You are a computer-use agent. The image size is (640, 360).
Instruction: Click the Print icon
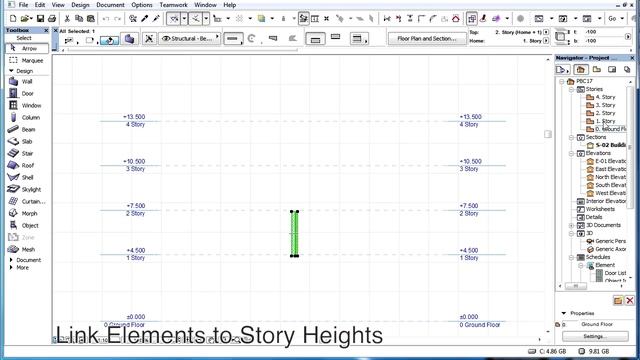(52, 18)
